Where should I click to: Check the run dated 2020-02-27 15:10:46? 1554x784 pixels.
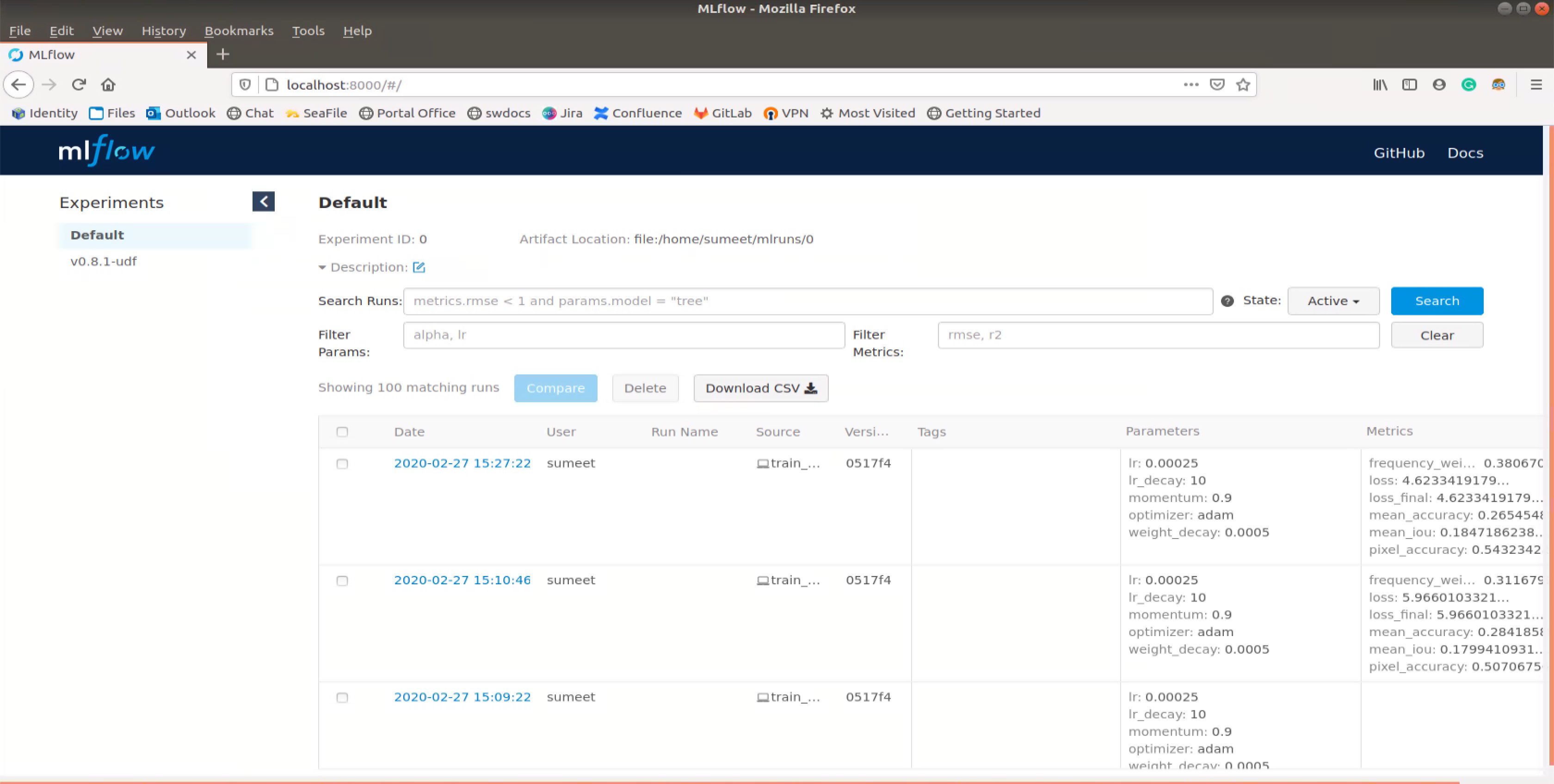tap(342, 581)
